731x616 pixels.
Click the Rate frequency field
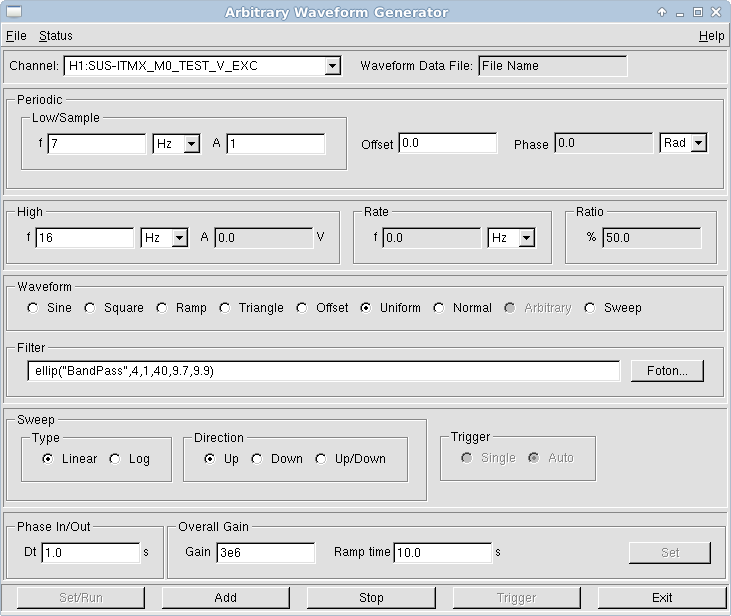432,238
